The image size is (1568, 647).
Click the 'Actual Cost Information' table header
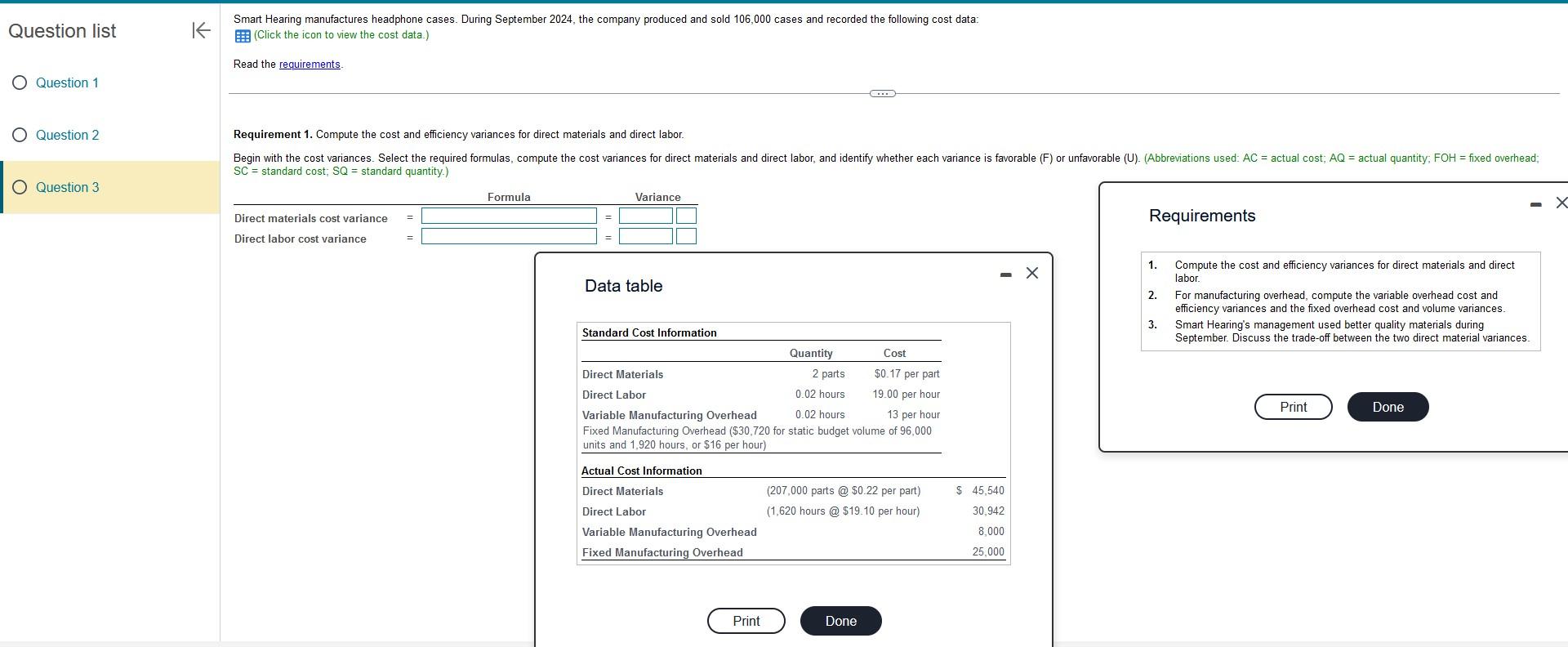tap(642, 471)
